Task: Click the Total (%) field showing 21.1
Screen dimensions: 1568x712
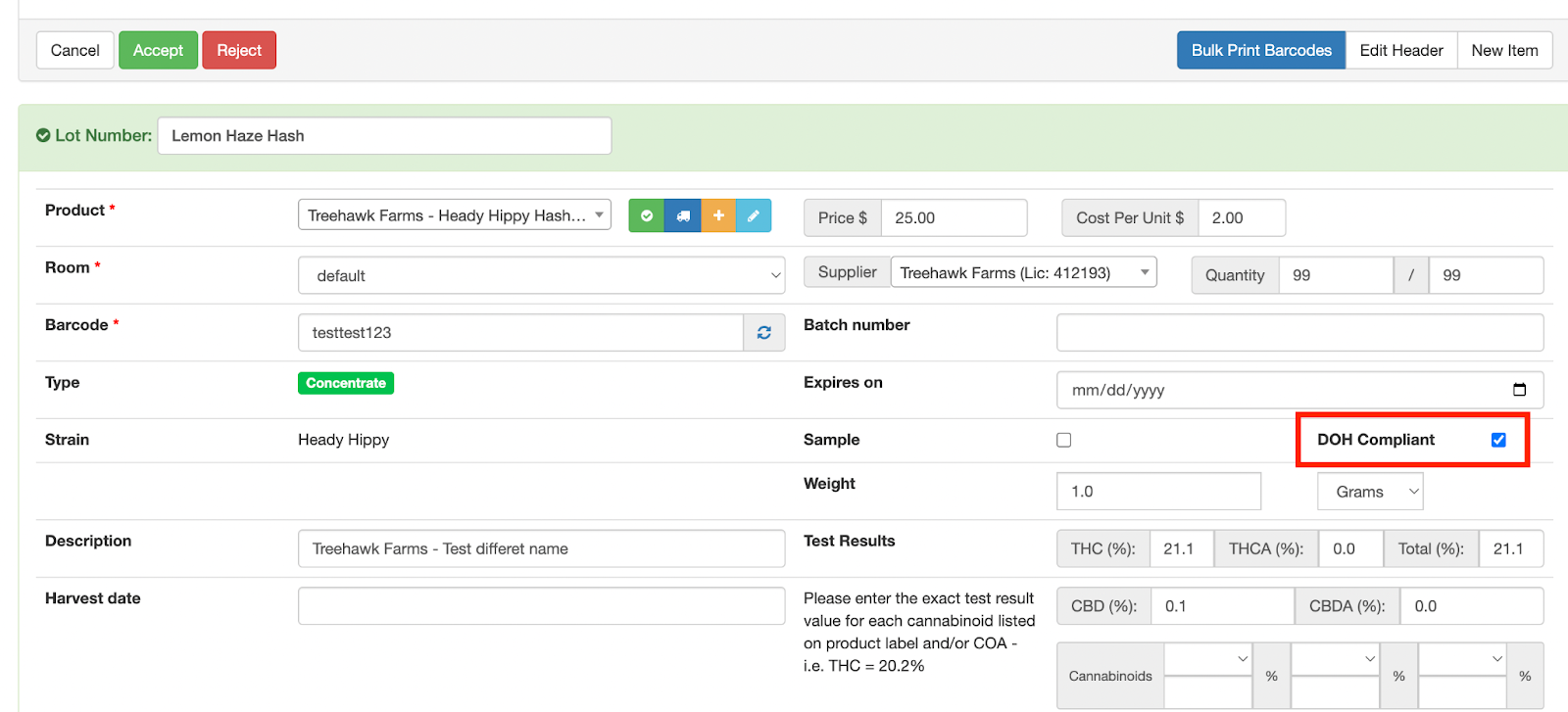Action: coord(1511,548)
